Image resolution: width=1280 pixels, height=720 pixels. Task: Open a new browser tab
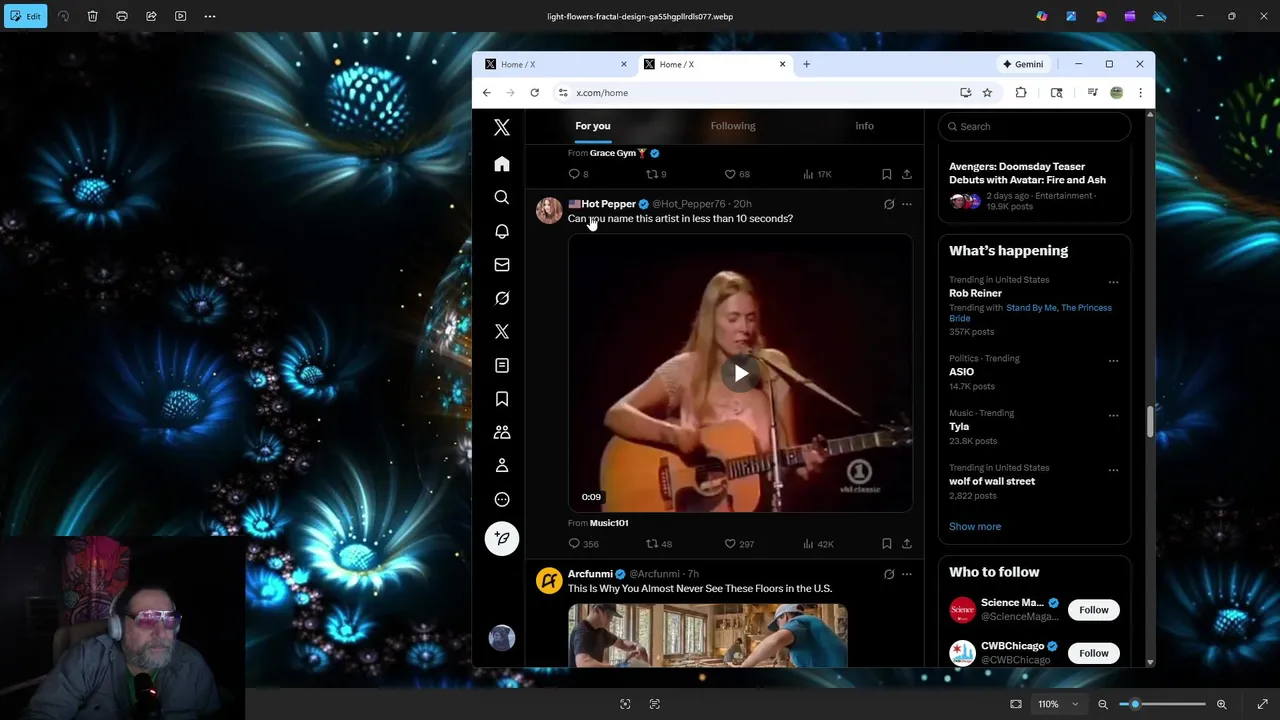tap(806, 64)
